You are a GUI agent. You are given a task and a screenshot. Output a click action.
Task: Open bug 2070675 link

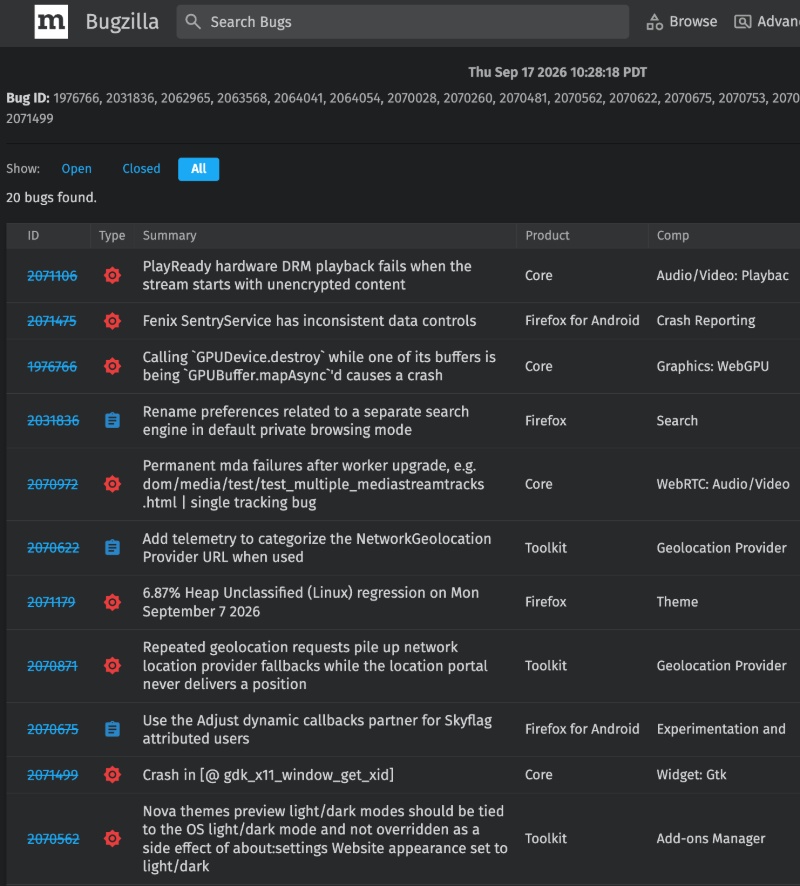click(x=53, y=729)
